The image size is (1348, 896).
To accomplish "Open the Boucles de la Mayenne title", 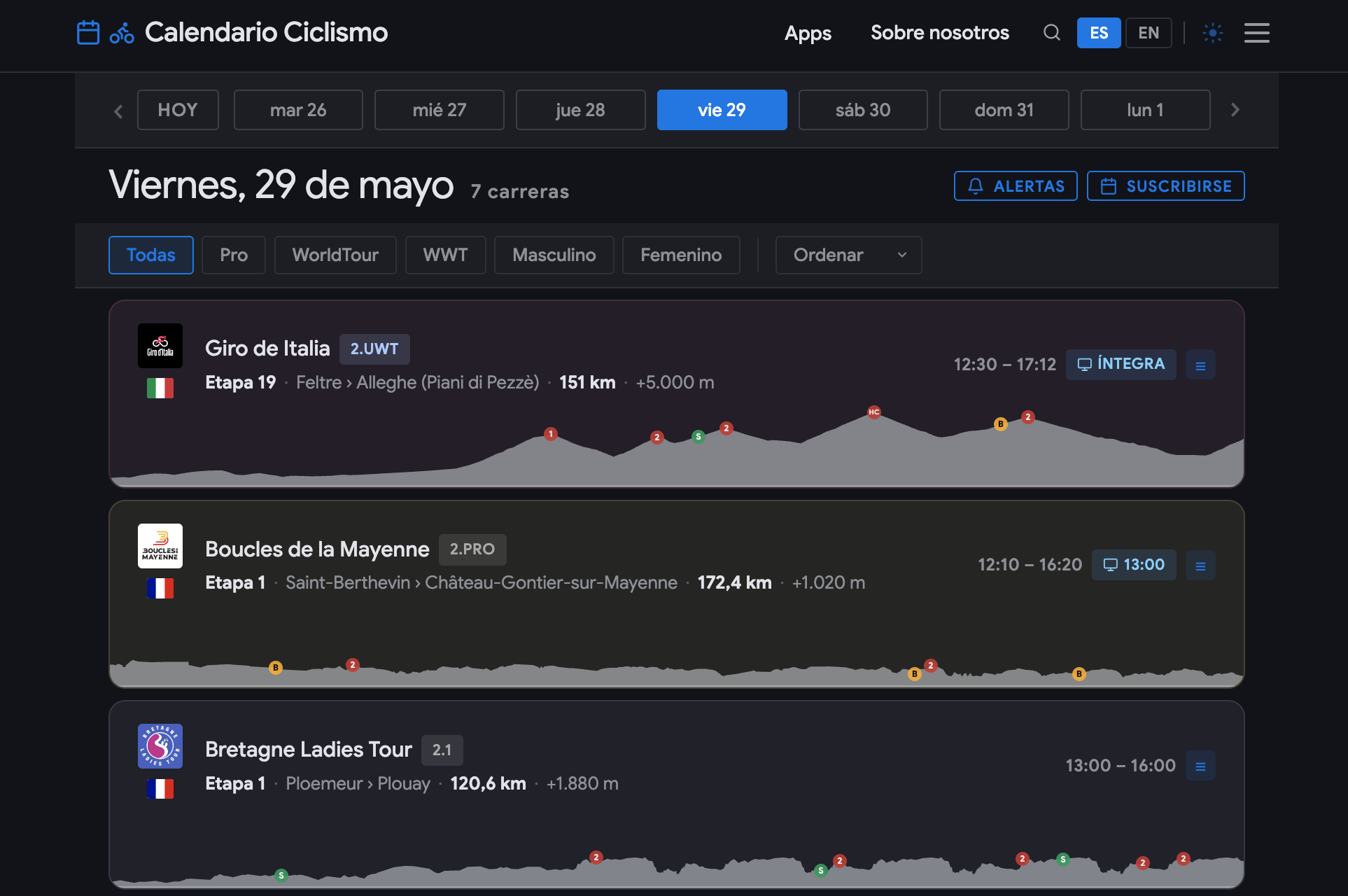I will [317, 549].
